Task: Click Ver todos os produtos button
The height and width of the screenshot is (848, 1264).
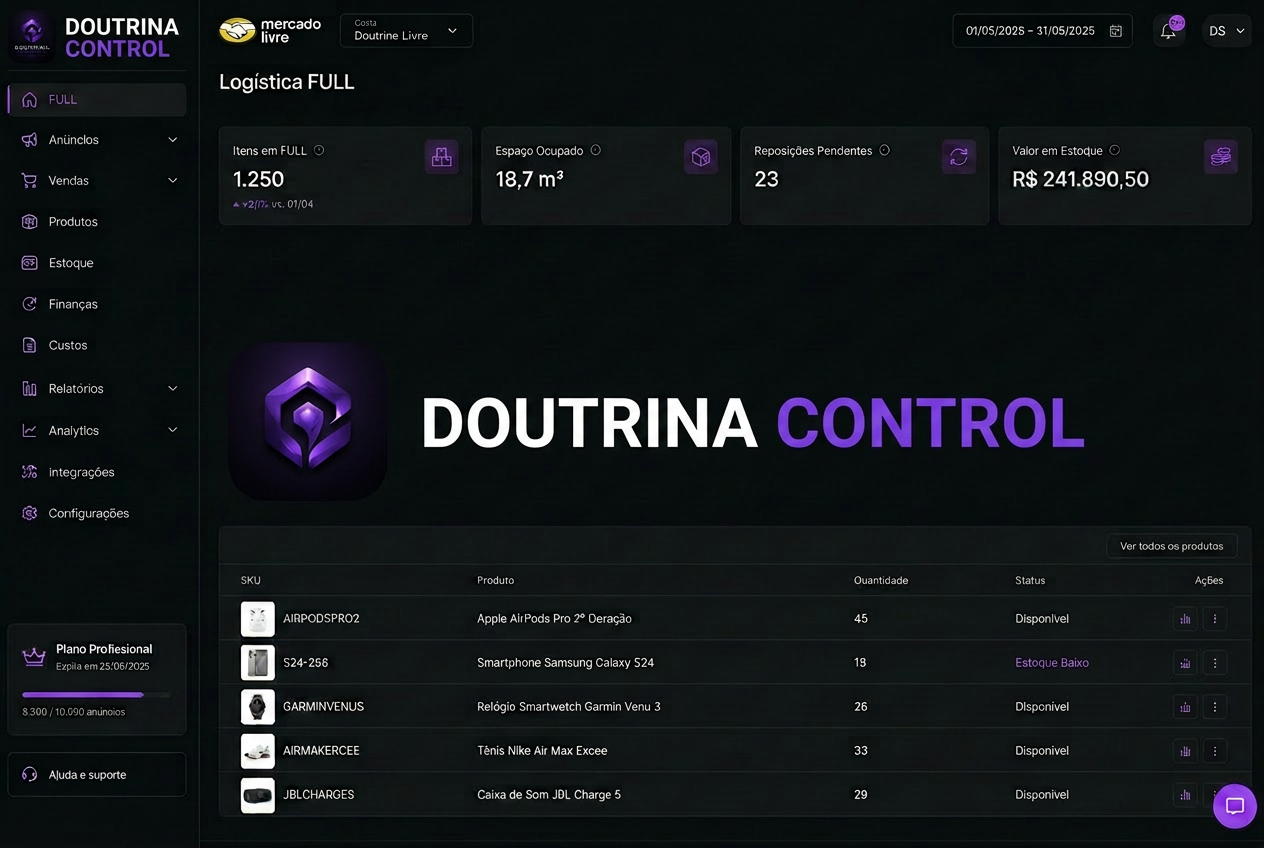Action: 1172,546
